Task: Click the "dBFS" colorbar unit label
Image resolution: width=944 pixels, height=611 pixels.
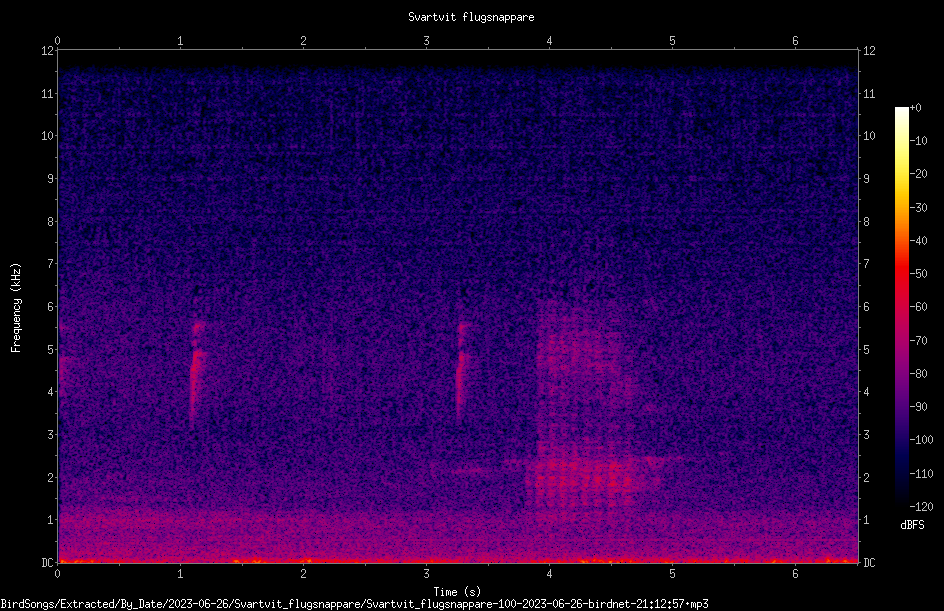Action: (x=911, y=525)
